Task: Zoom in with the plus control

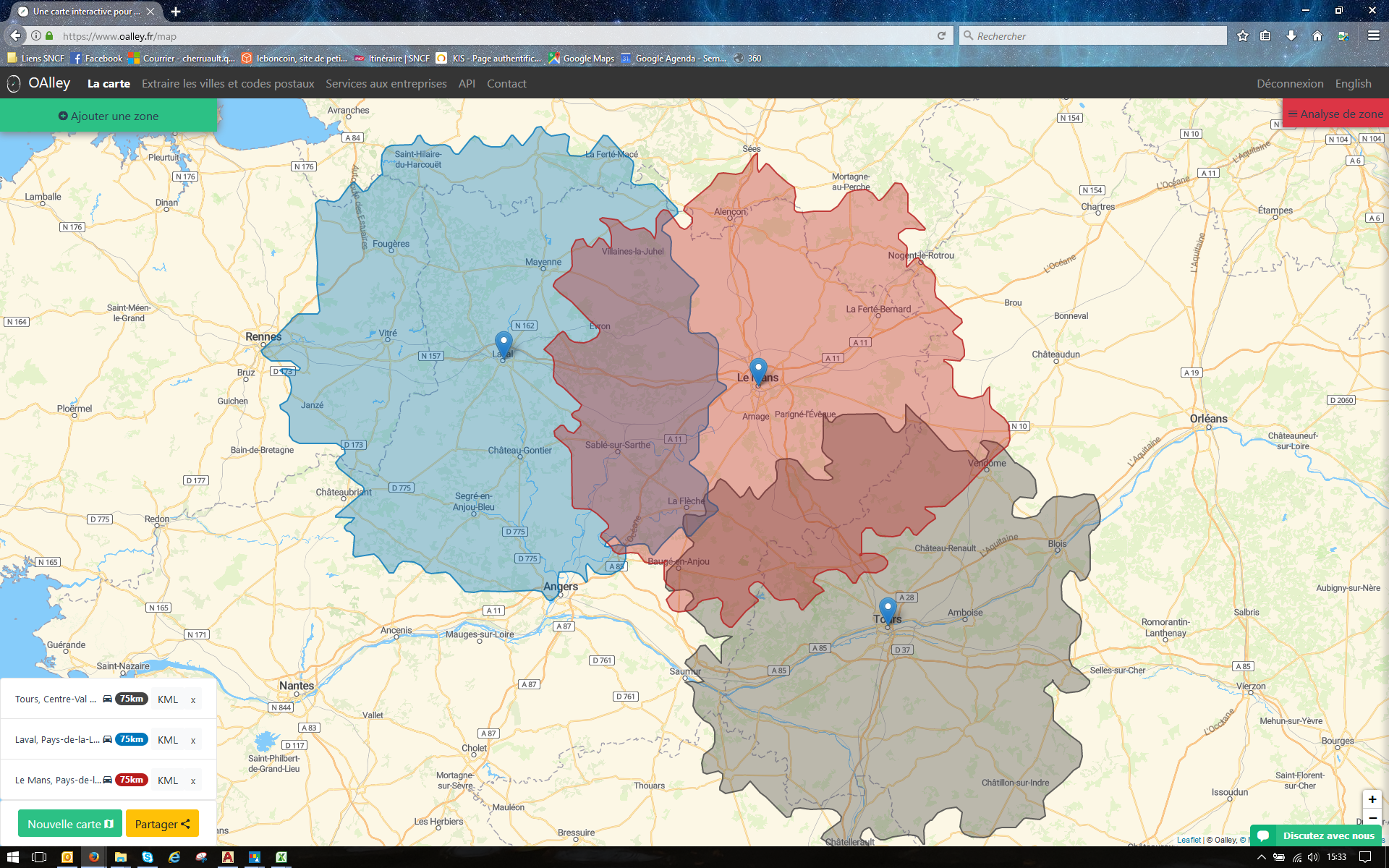Action: [1372, 799]
